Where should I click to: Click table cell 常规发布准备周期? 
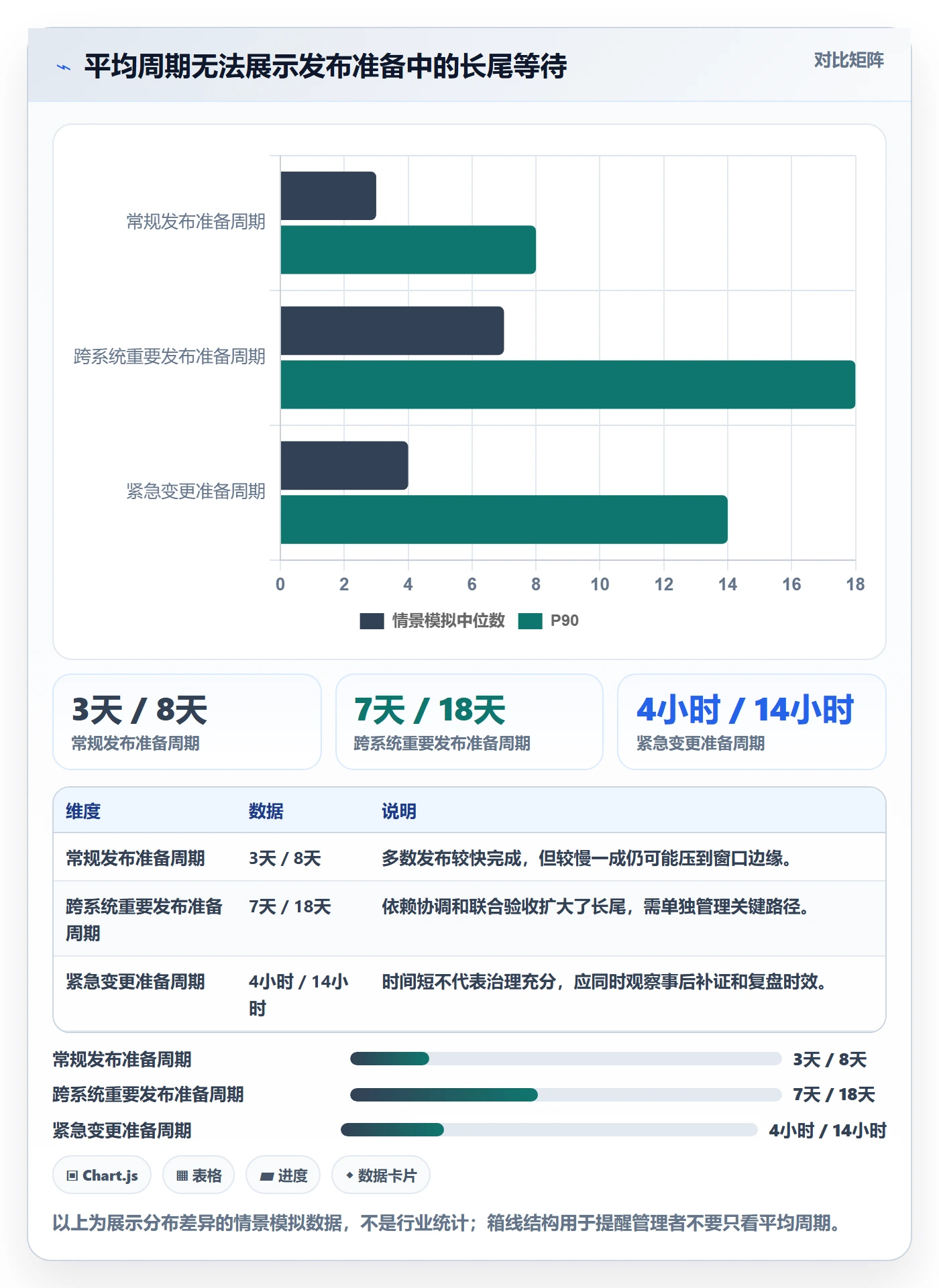tap(135, 858)
